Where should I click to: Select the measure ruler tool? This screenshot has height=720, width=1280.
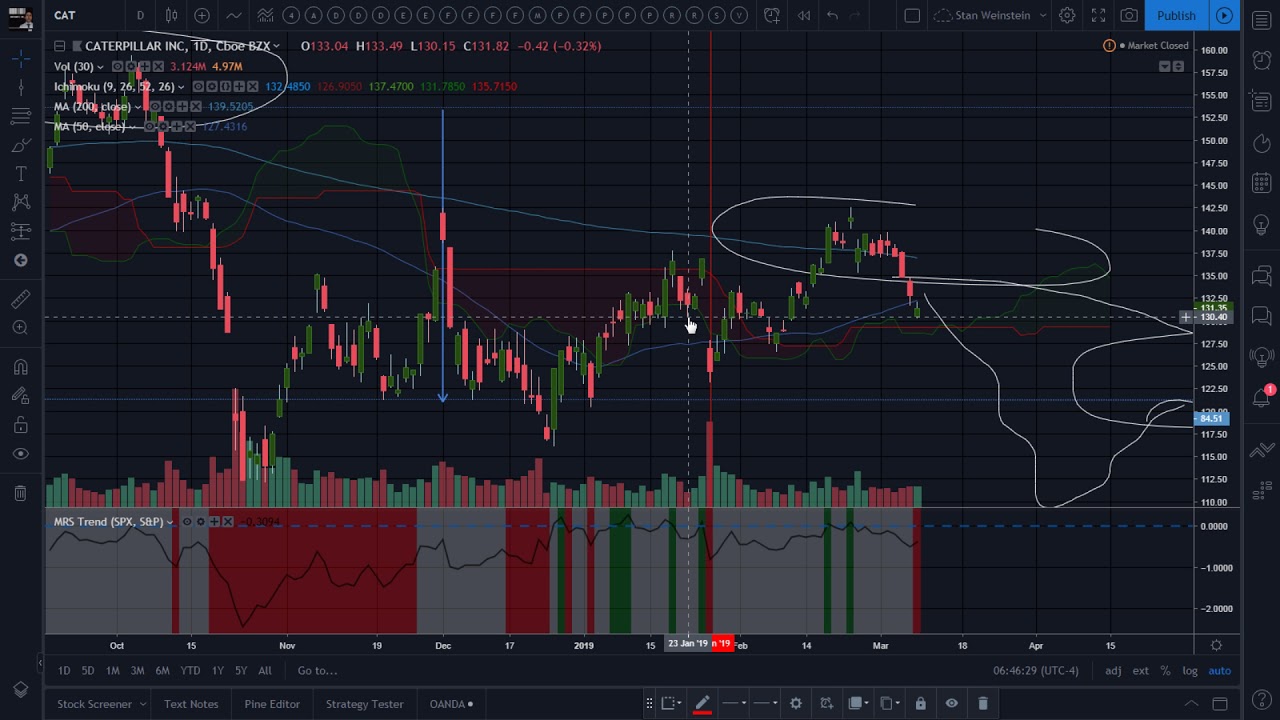click(20, 299)
